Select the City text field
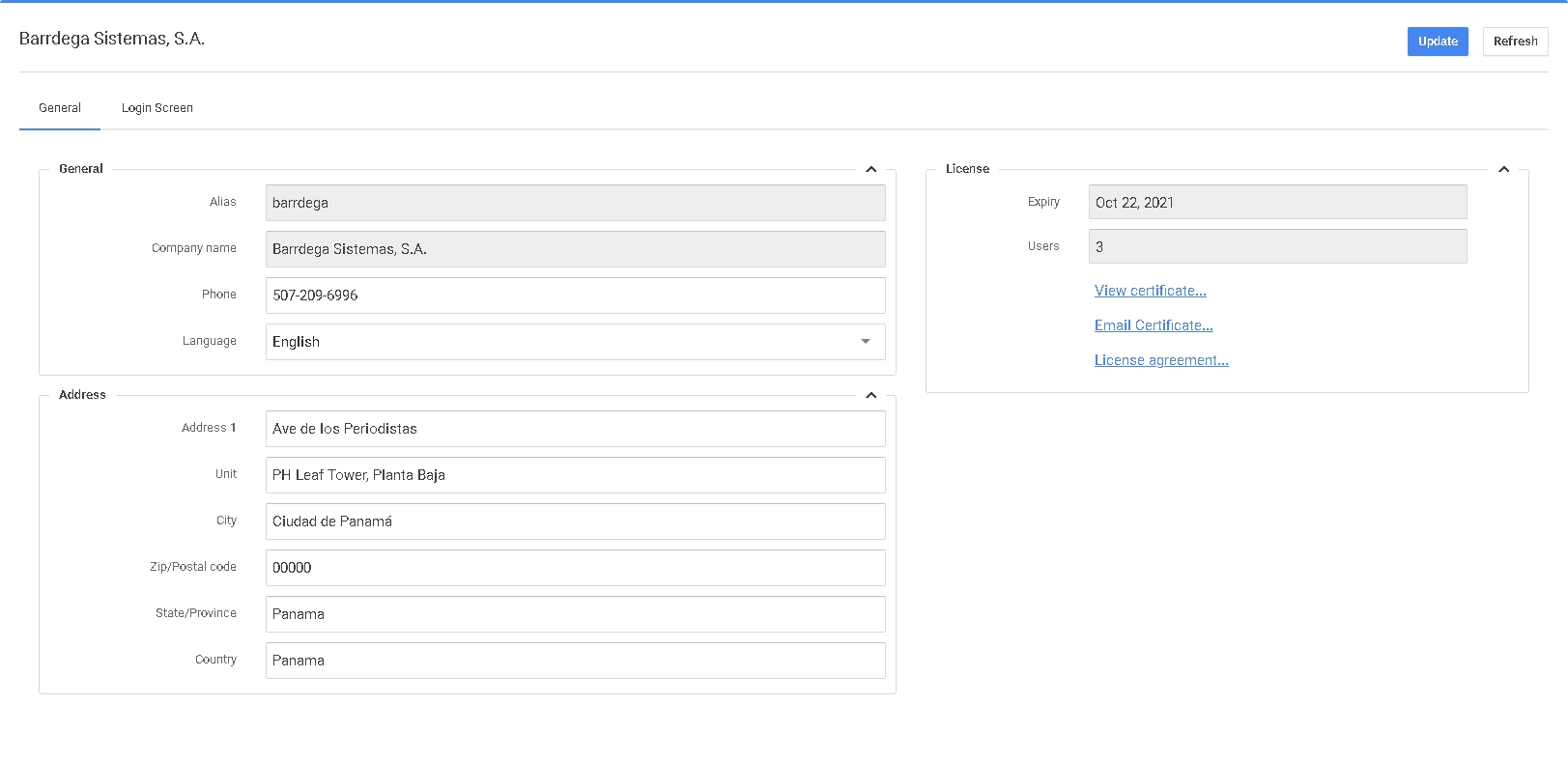The width and height of the screenshot is (1568, 761). [x=575, y=521]
